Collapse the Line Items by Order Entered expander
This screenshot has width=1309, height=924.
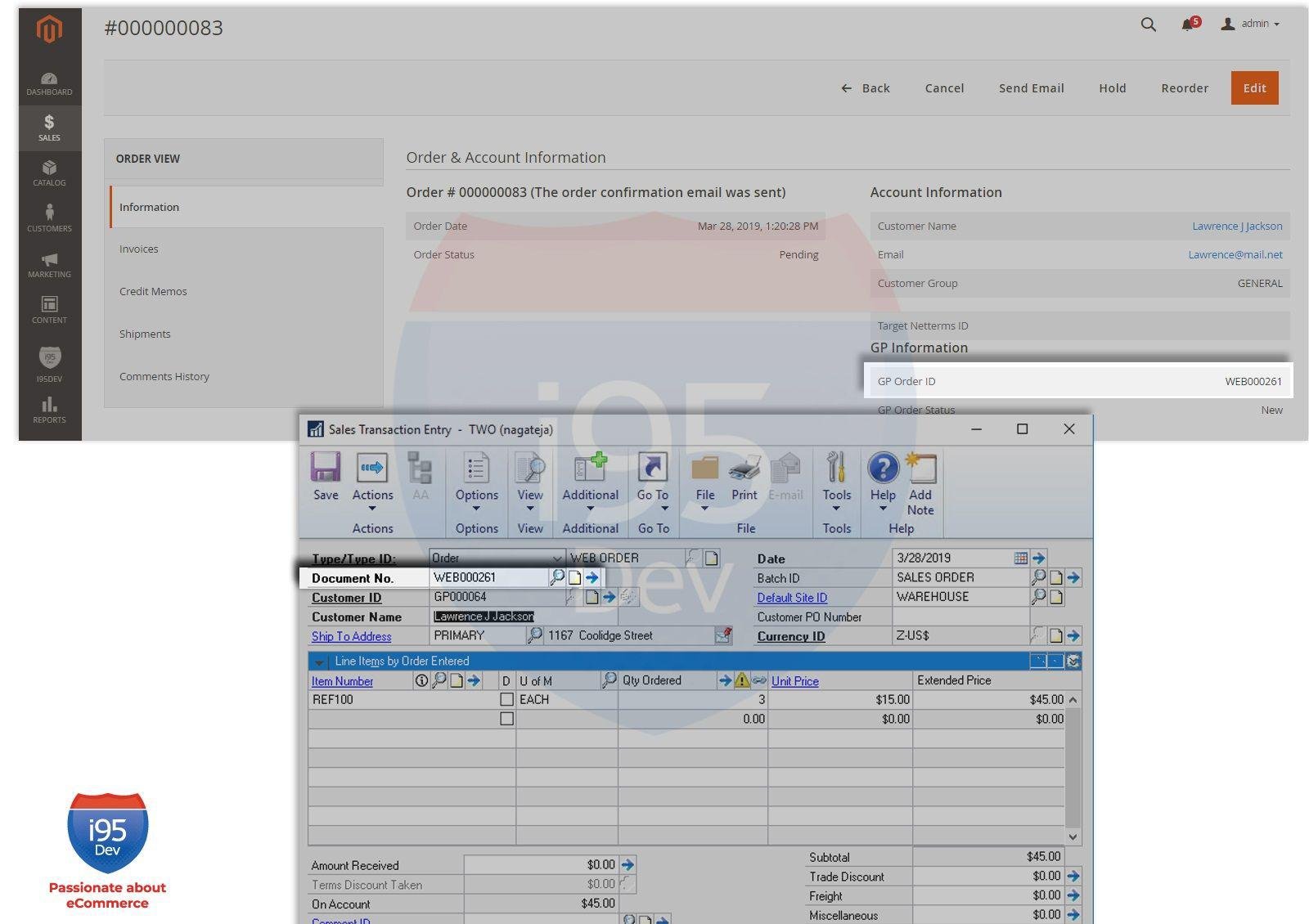[319, 662]
